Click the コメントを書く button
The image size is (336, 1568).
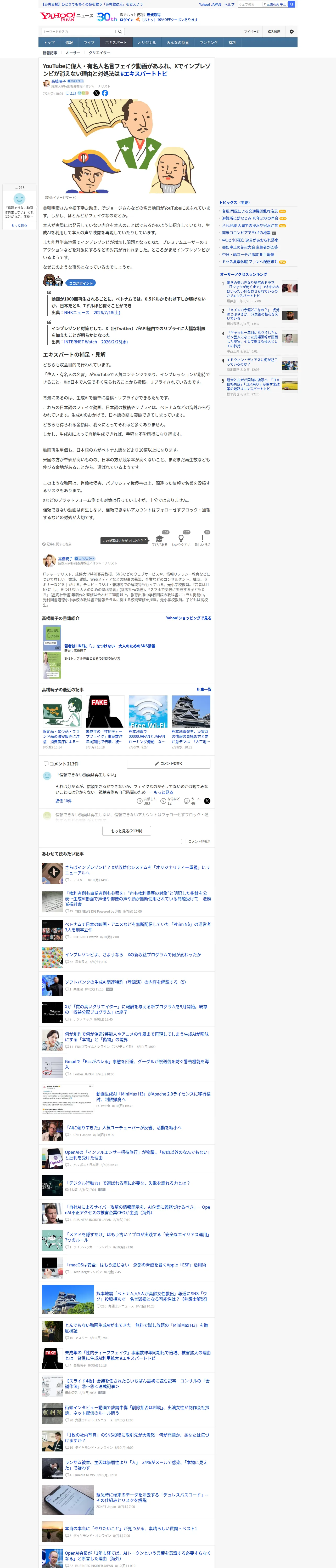point(168,763)
